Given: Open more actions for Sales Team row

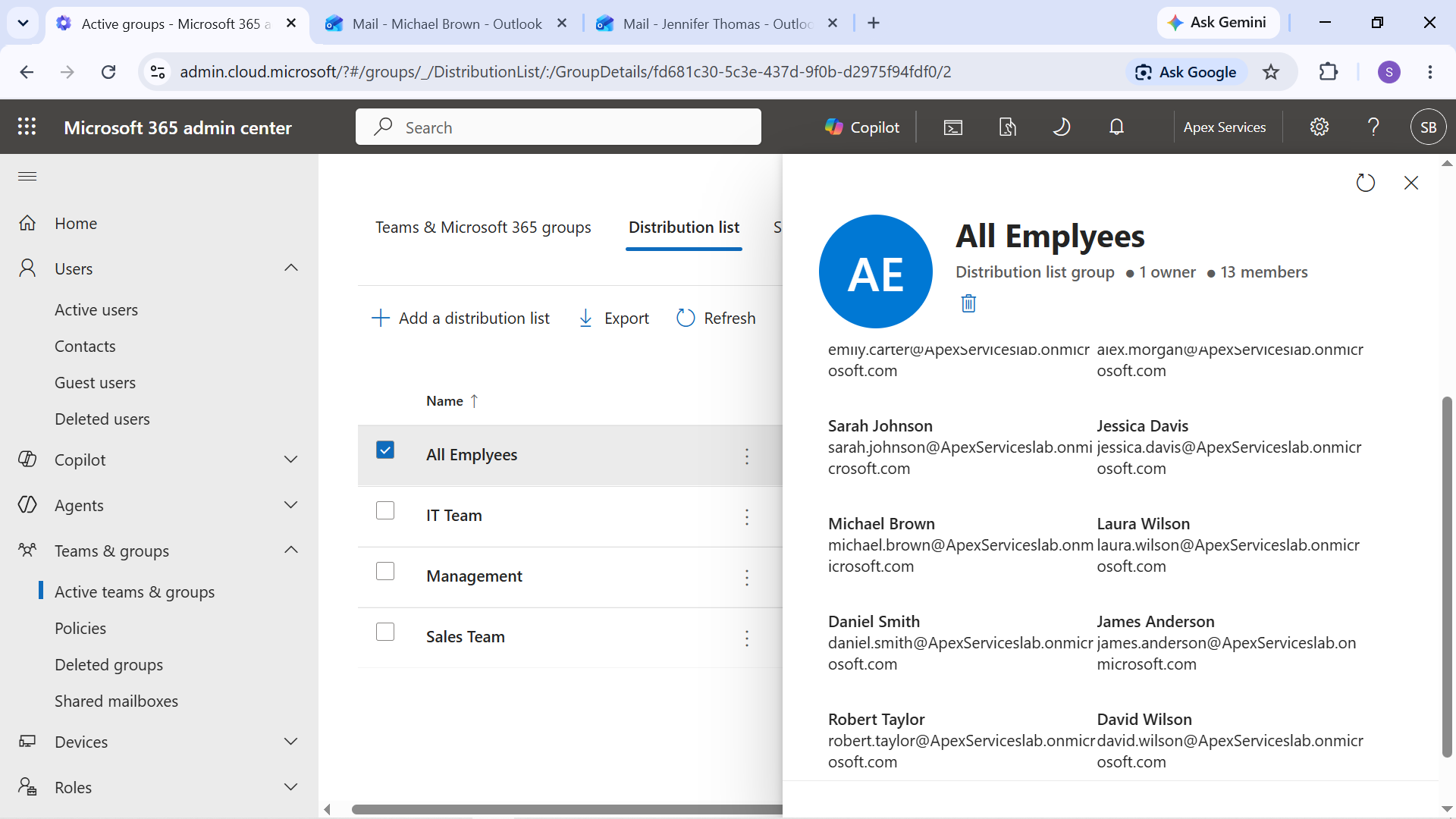Looking at the screenshot, I should tap(747, 638).
